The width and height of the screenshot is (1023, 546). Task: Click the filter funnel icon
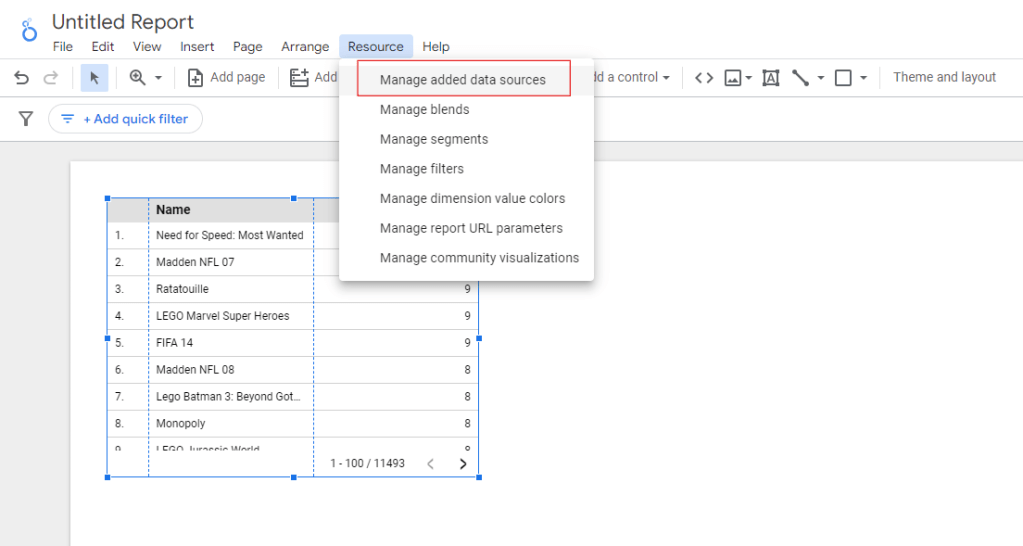(x=27, y=119)
